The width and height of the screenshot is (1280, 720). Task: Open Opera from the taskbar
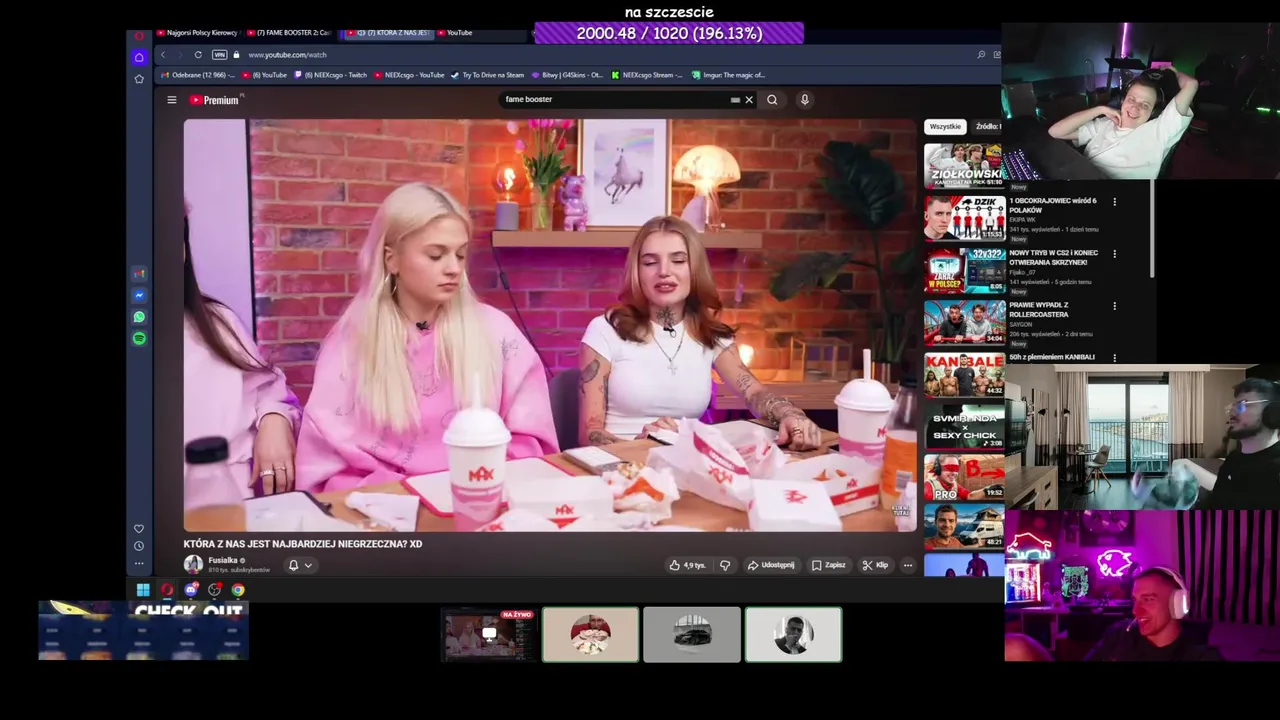click(x=167, y=590)
